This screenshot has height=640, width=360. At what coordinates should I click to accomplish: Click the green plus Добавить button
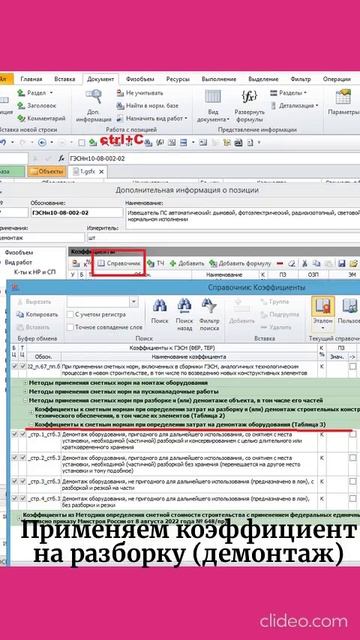187,263
